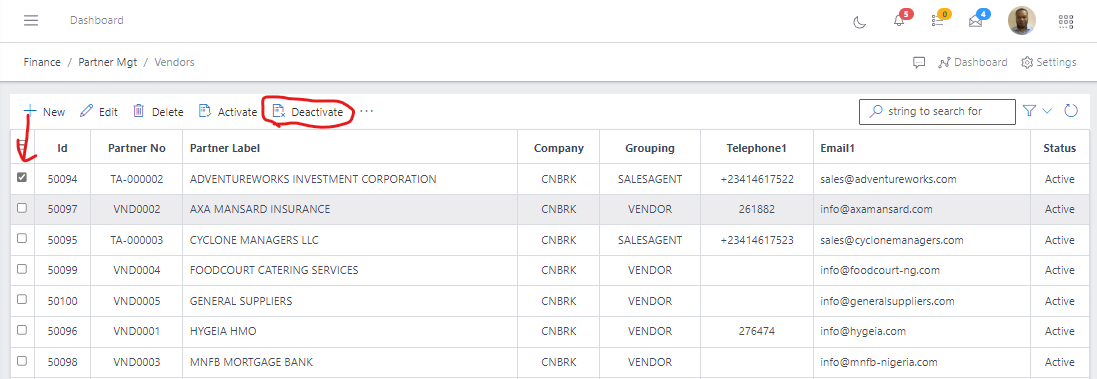
Task: Refresh the vendors grid
Action: pos(1071,110)
